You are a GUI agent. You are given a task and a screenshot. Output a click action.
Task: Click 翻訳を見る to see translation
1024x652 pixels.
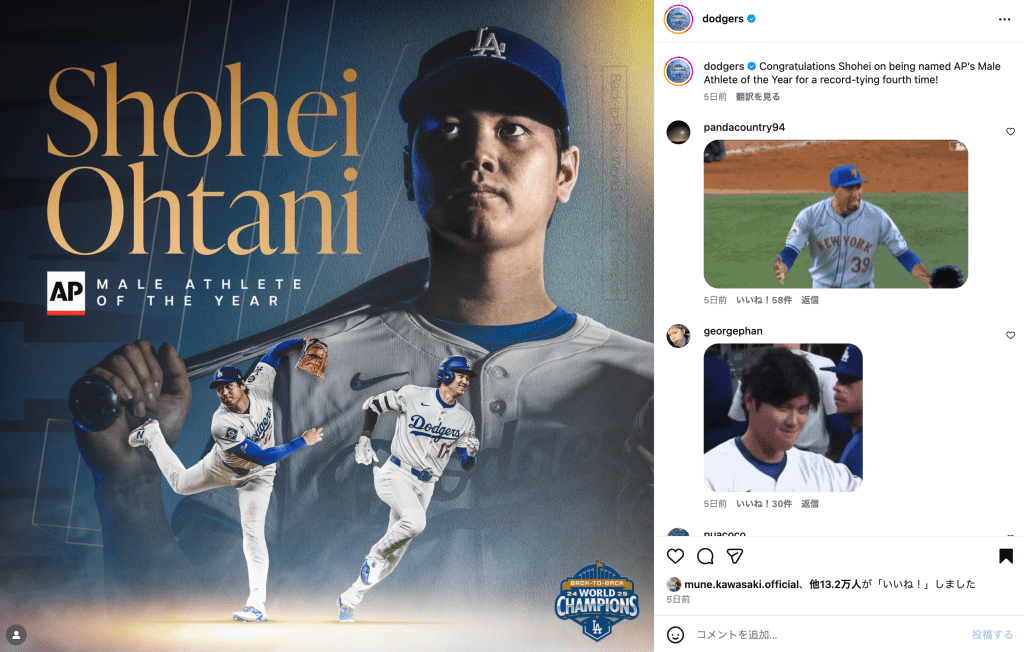point(758,97)
